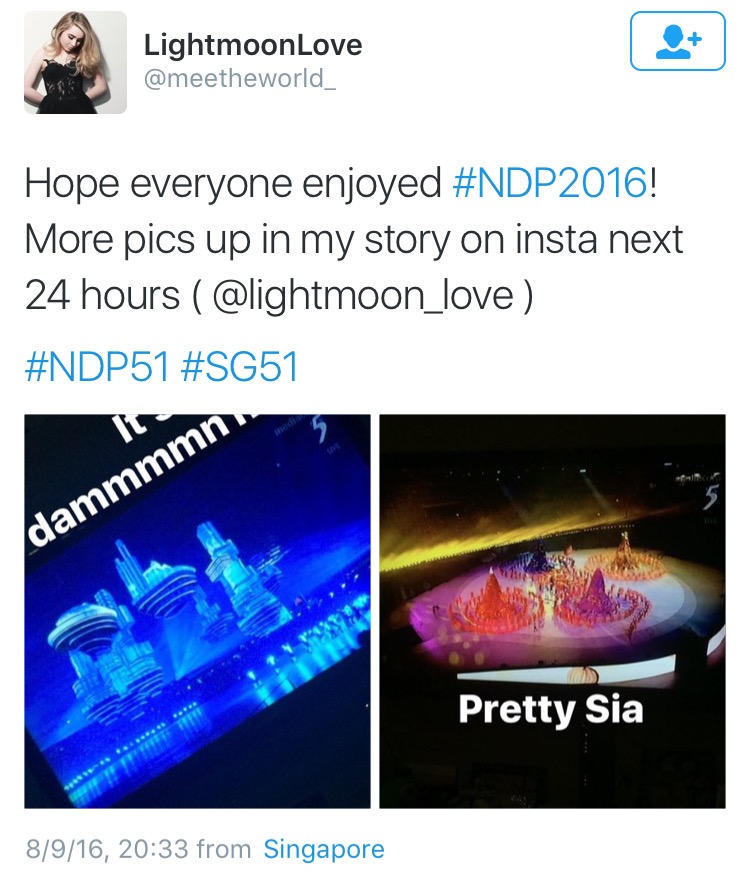View the blue skyline photo
Screen dimensions: 750x883
(x=198, y=611)
